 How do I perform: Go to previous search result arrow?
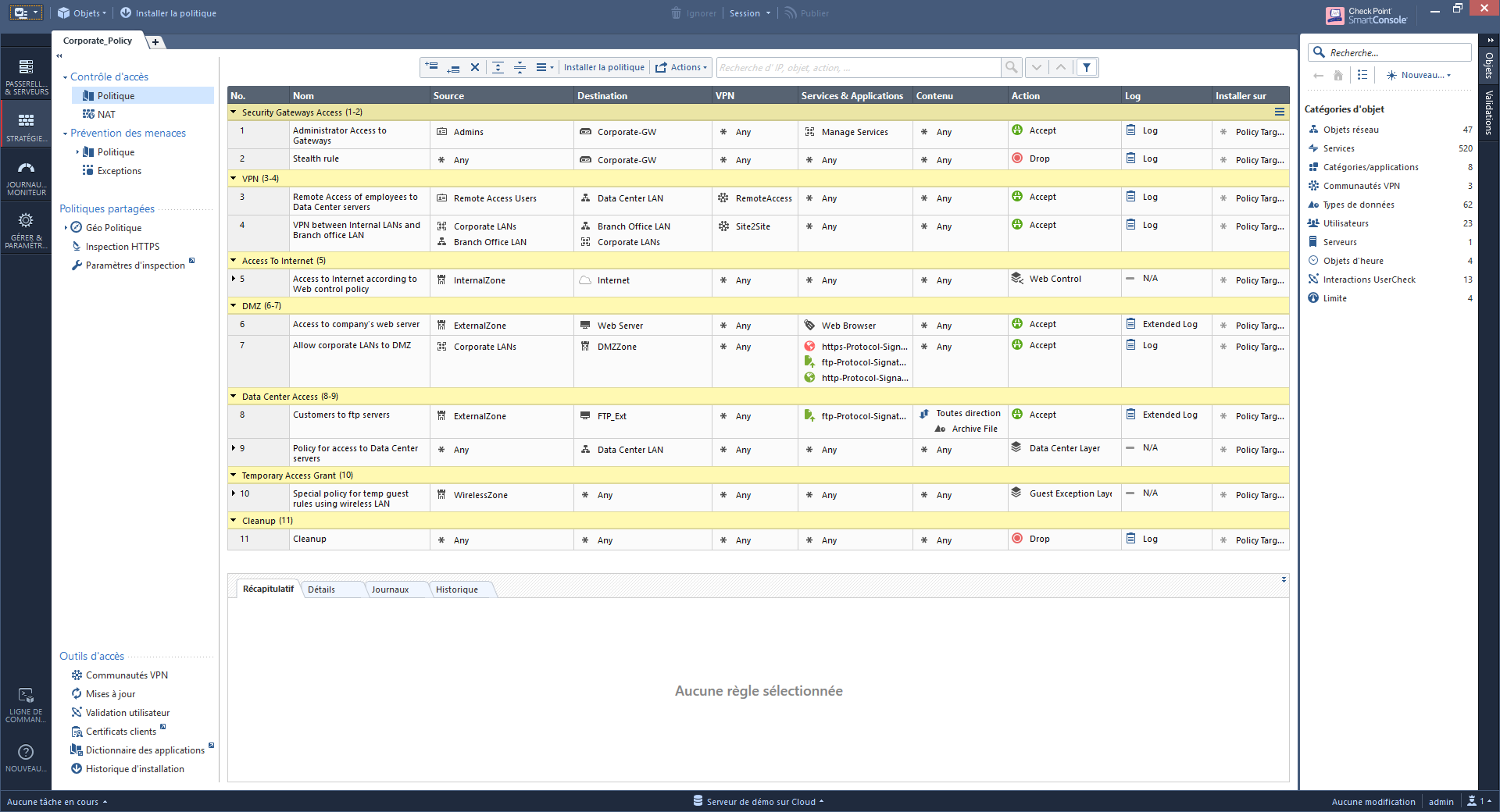(1061, 67)
